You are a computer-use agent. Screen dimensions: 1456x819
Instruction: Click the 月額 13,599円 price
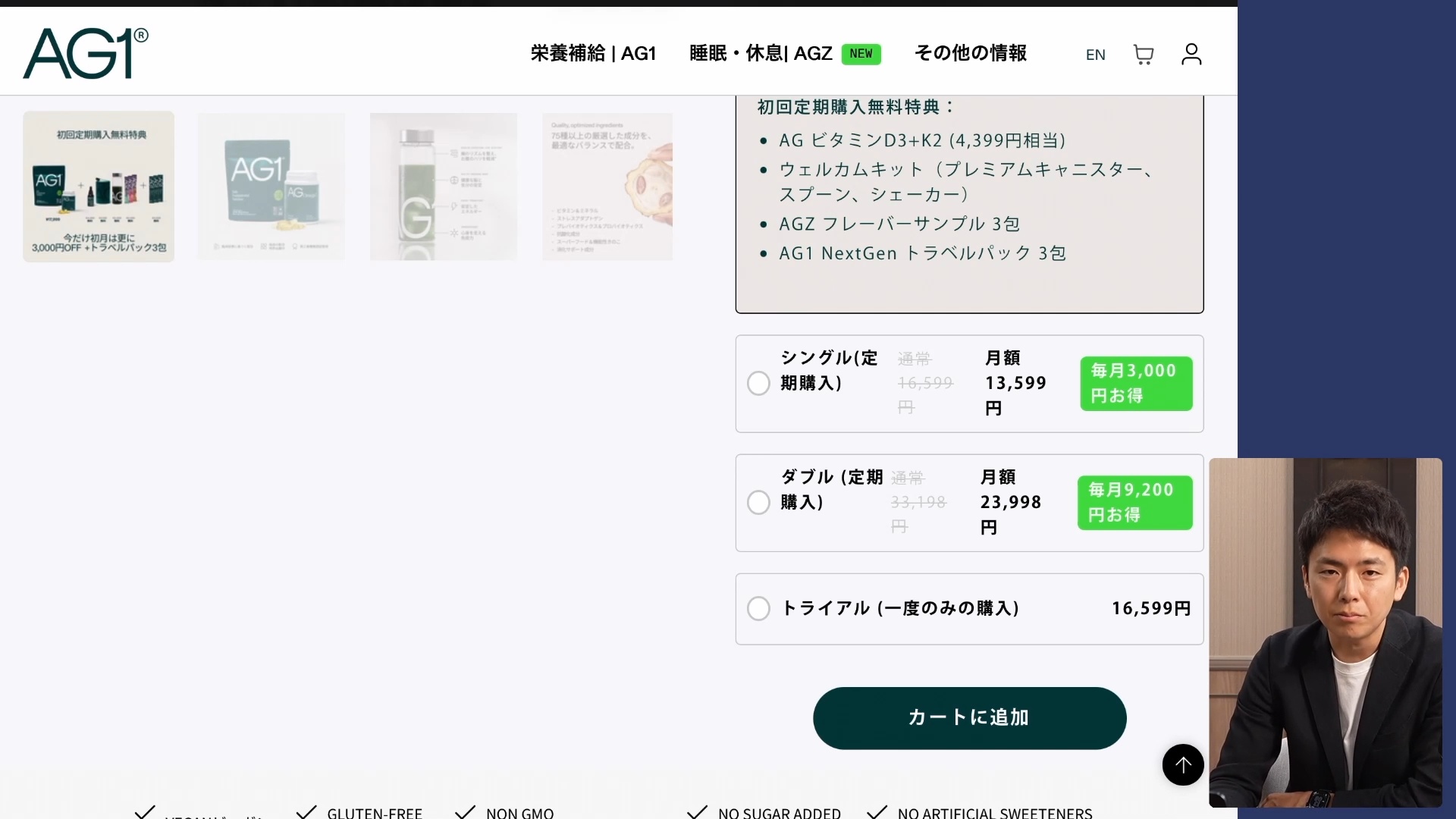click(x=1015, y=383)
